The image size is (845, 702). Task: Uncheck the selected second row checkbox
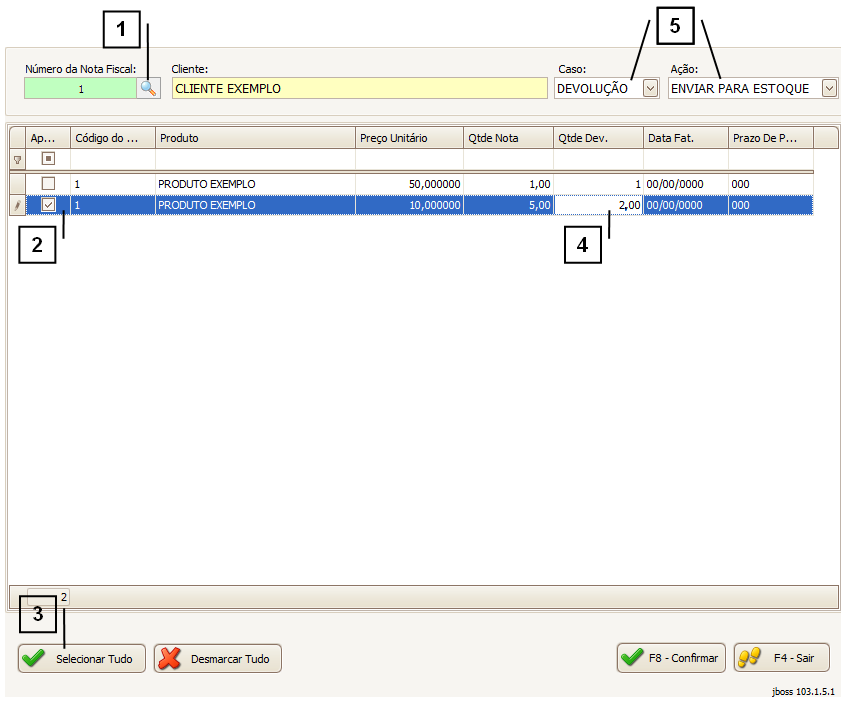point(48,205)
